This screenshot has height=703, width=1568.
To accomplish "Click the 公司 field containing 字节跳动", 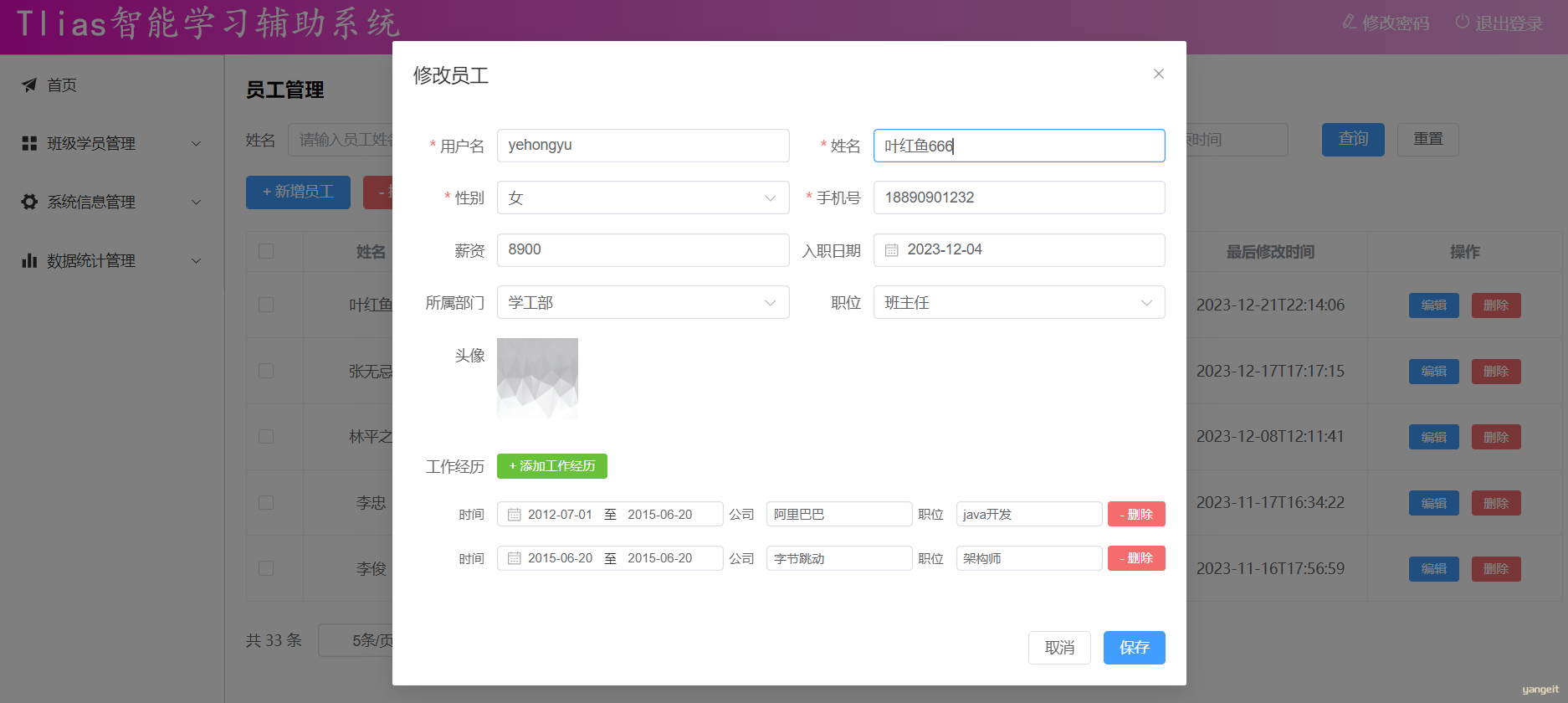I will pyautogui.click(x=839, y=558).
